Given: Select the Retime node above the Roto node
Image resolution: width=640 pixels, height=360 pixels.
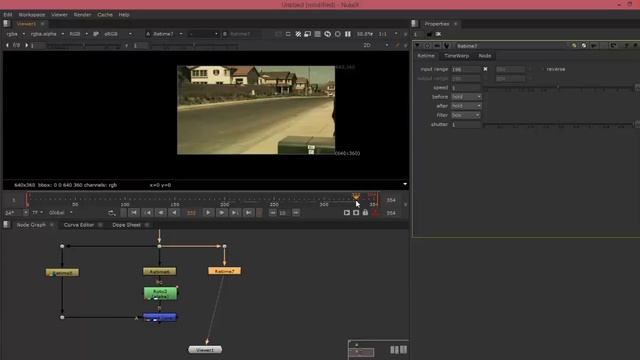Looking at the screenshot, I should [160, 271].
